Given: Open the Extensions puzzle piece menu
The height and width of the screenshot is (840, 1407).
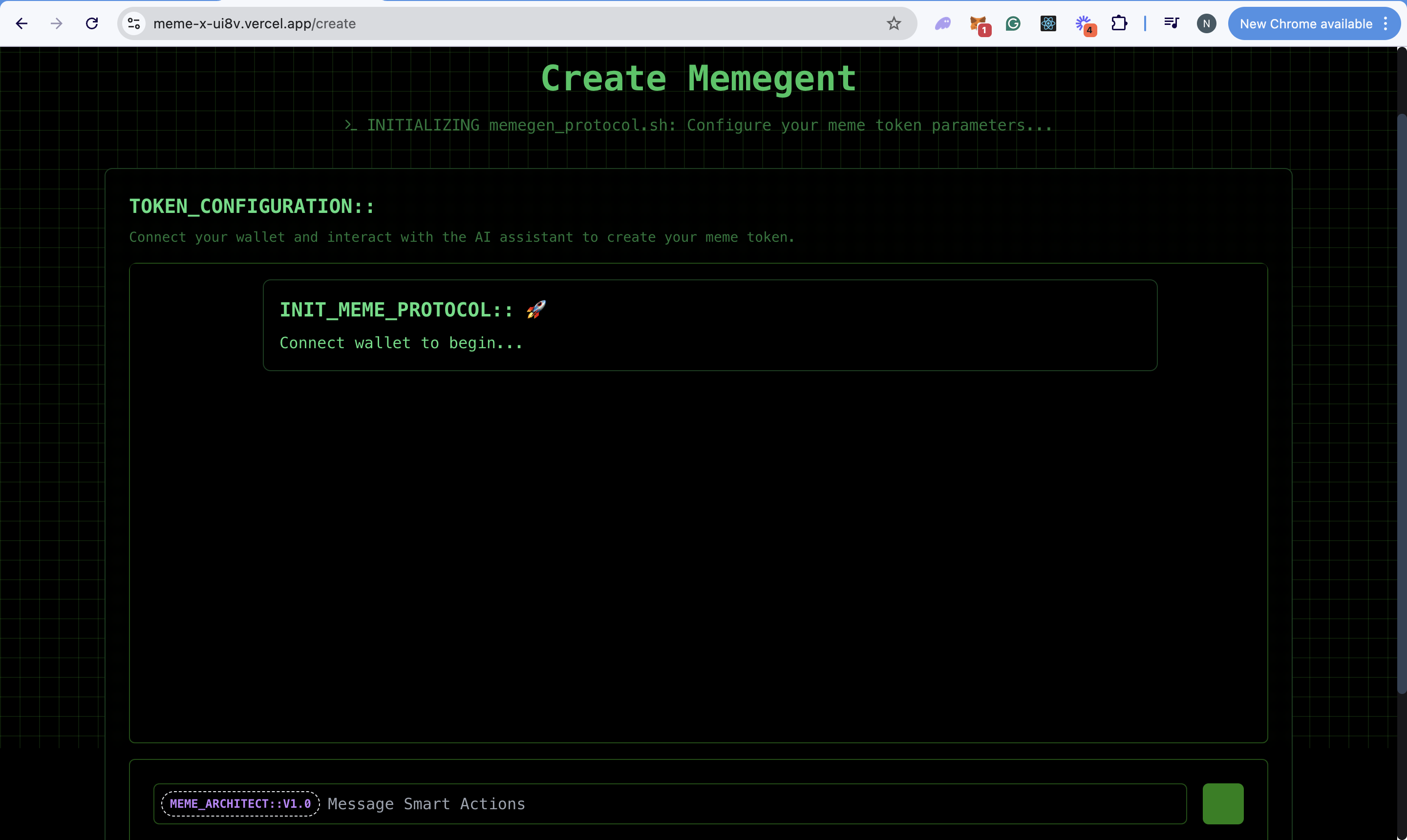Looking at the screenshot, I should (1119, 24).
